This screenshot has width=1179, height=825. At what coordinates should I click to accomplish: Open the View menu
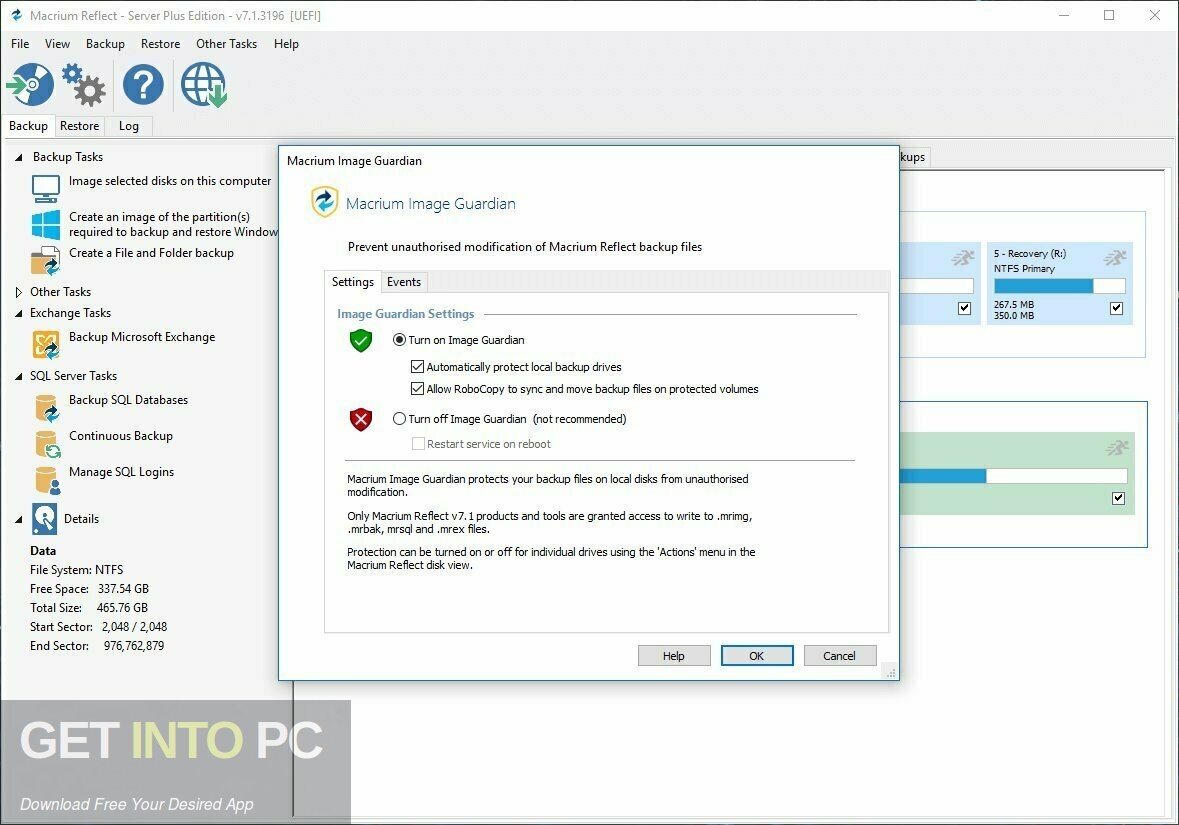(57, 44)
